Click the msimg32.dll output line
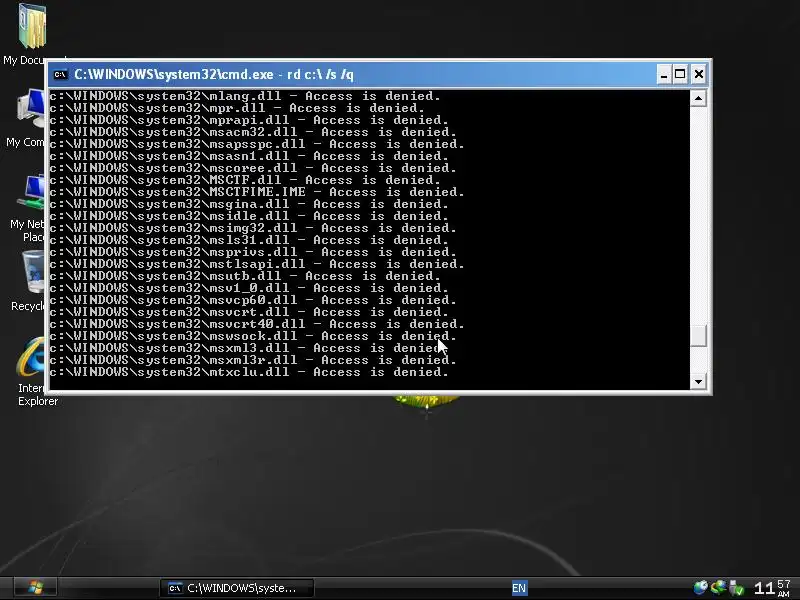 [x=253, y=228]
